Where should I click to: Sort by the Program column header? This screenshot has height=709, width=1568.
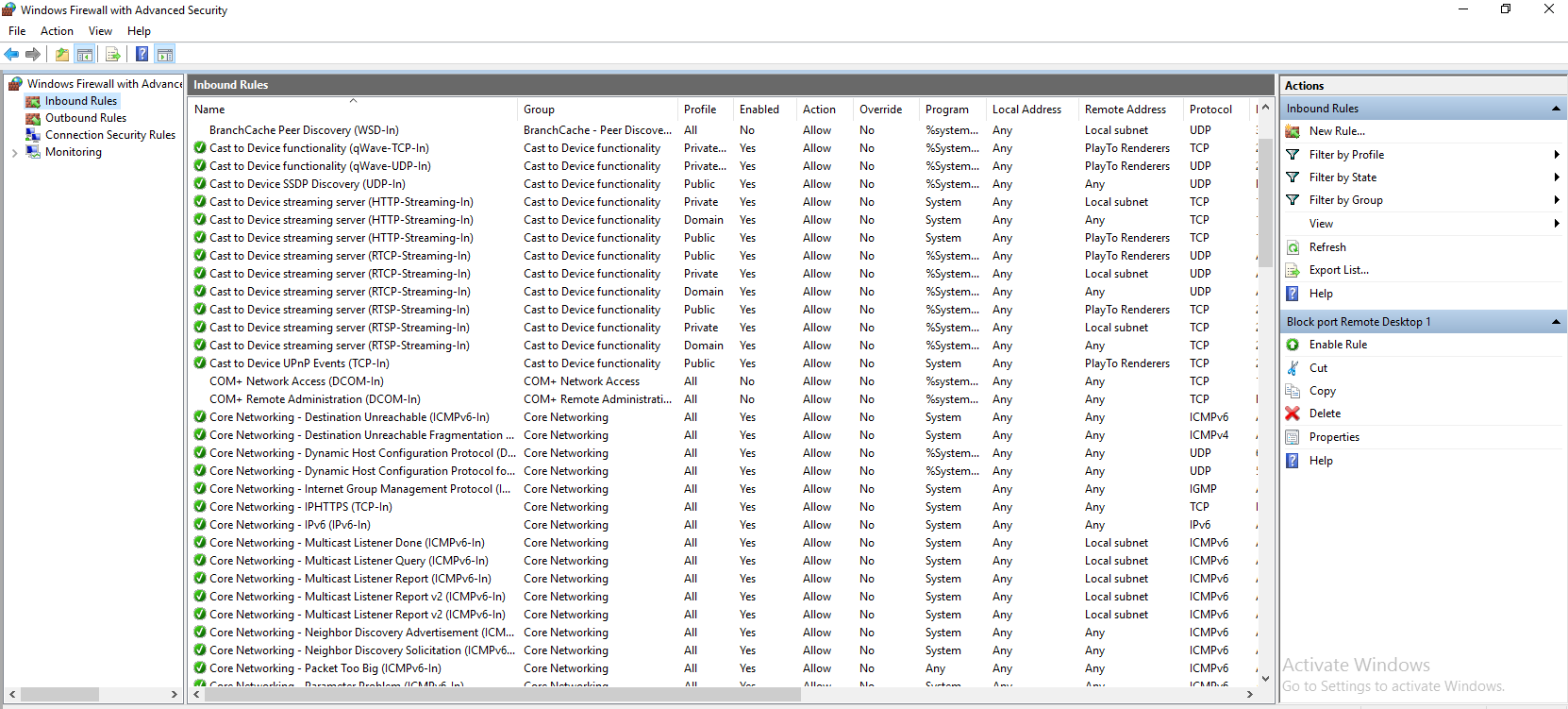[952, 110]
